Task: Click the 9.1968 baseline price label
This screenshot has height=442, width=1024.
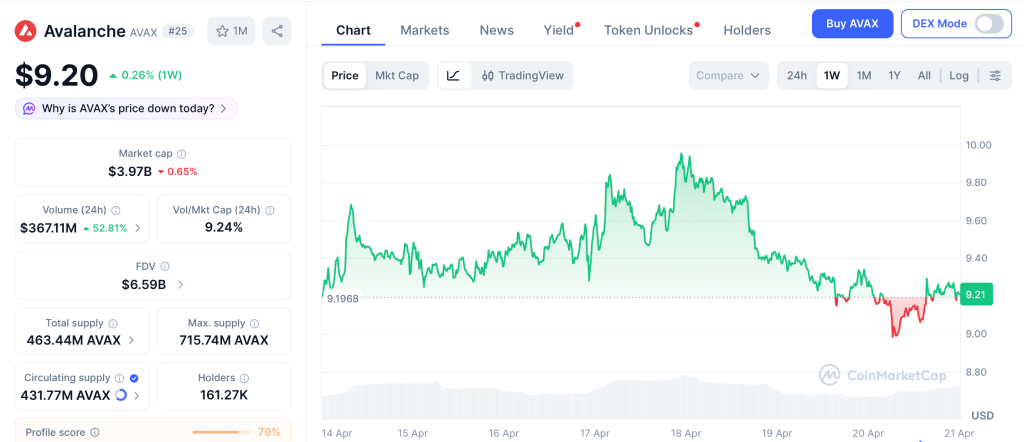Action: [343, 298]
